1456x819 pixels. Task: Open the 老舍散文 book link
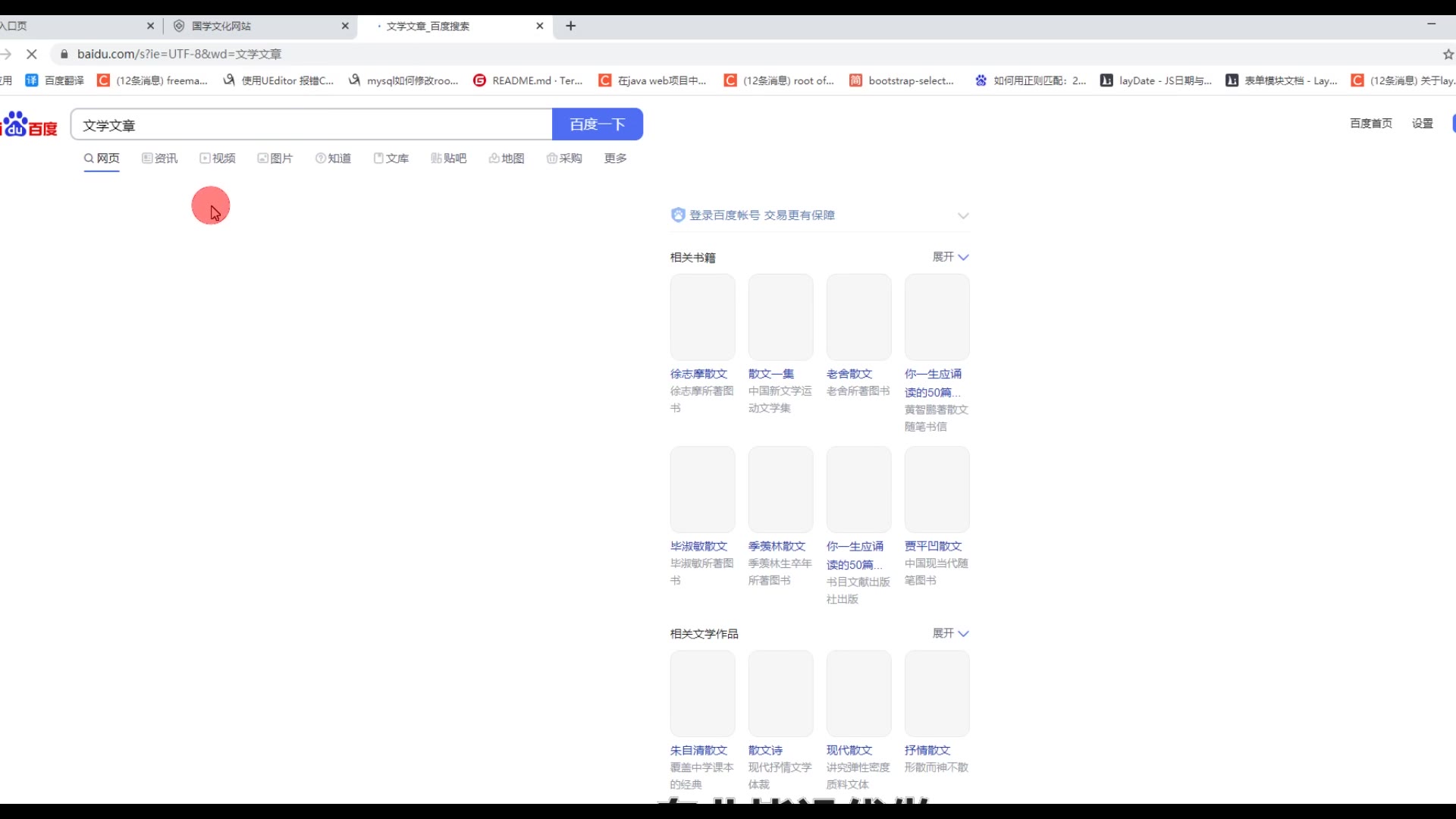pyautogui.click(x=849, y=374)
